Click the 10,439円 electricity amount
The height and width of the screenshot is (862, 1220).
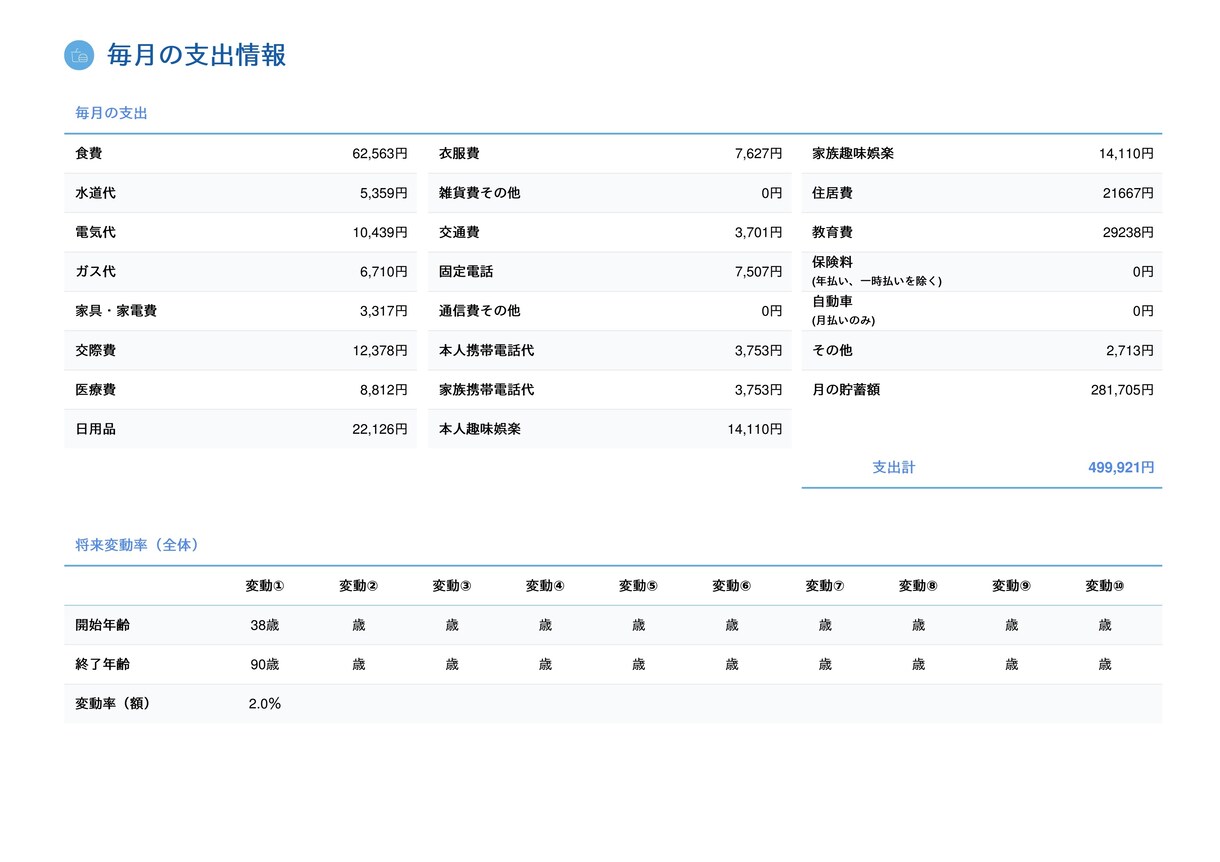(380, 232)
